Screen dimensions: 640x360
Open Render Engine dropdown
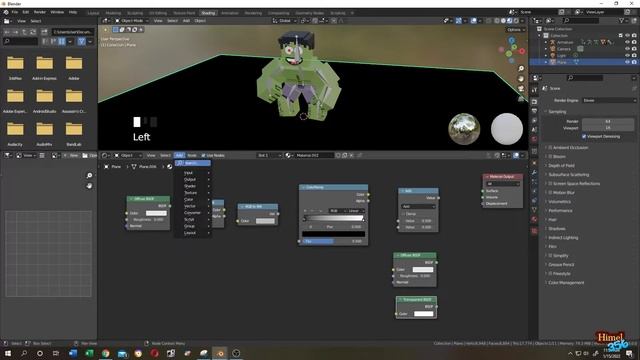pyautogui.click(x=609, y=100)
